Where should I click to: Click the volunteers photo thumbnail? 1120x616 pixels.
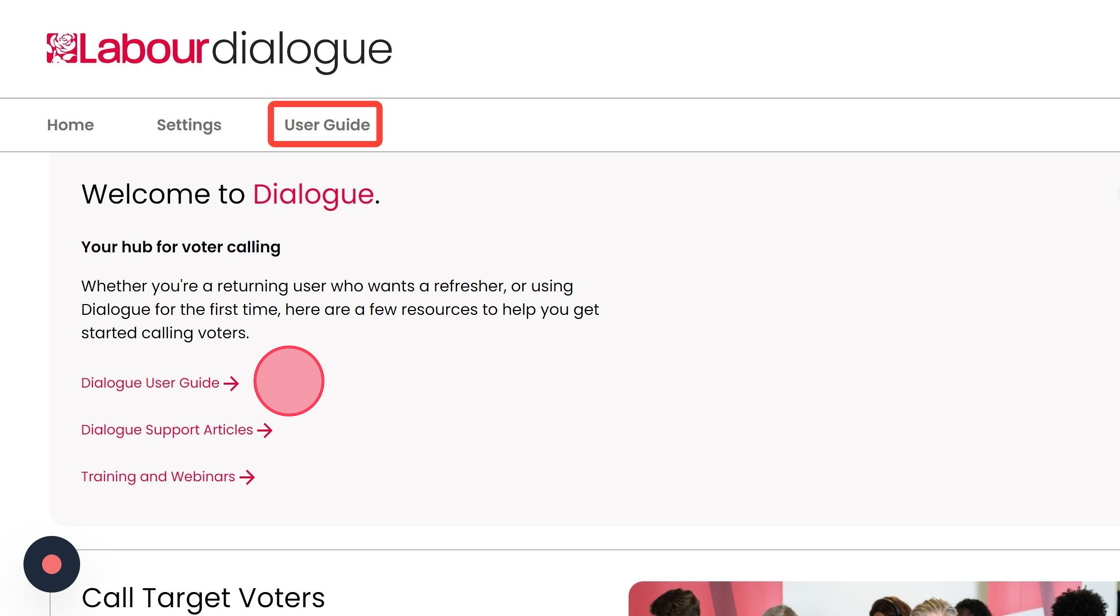[874, 598]
